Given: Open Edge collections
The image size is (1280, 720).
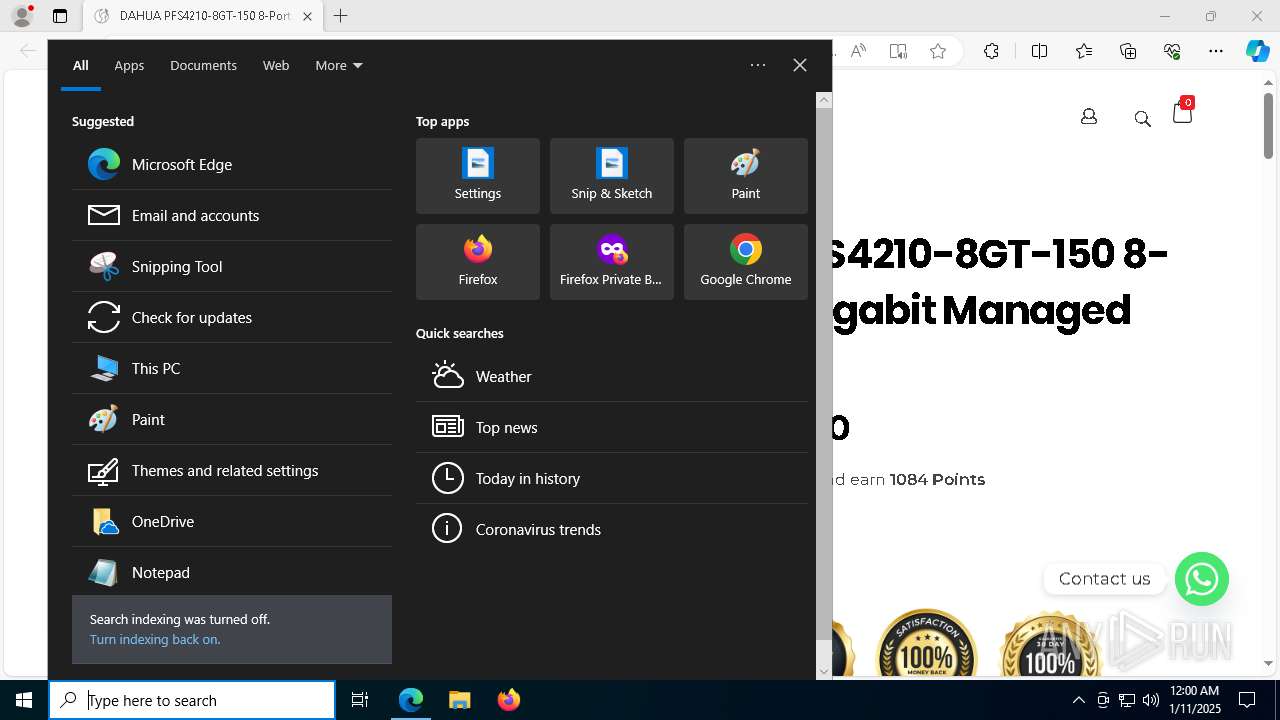Looking at the screenshot, I should point(1128,51).
